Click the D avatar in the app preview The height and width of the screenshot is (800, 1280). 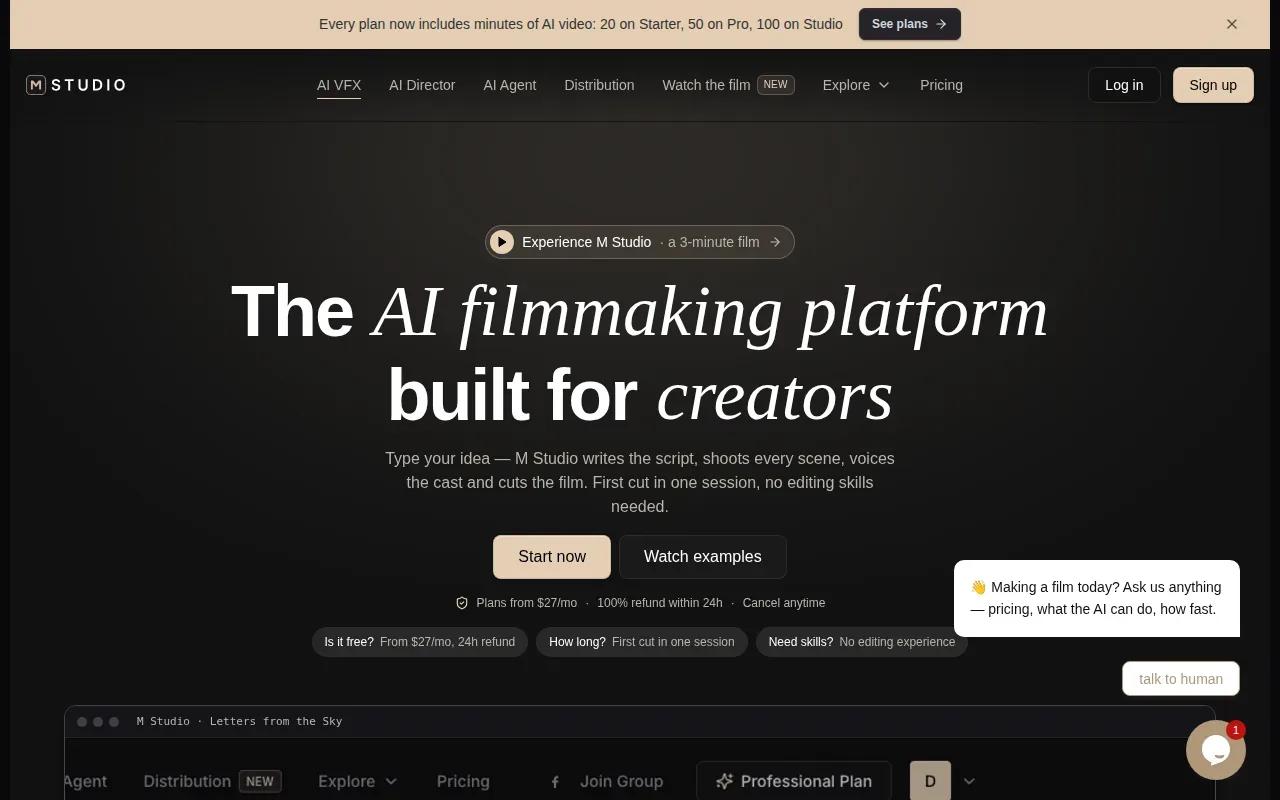[930, 781]
